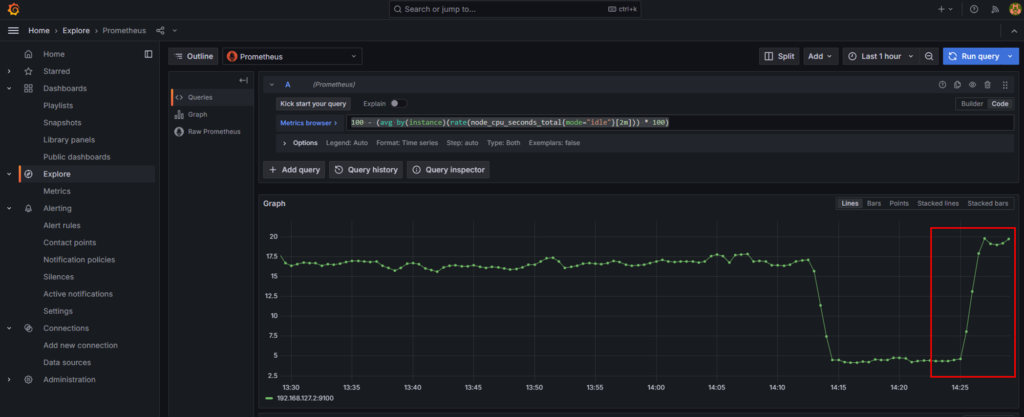Duplicate query A using copy icon
This screenshot has width=1024, height=417.
point(957,85)
